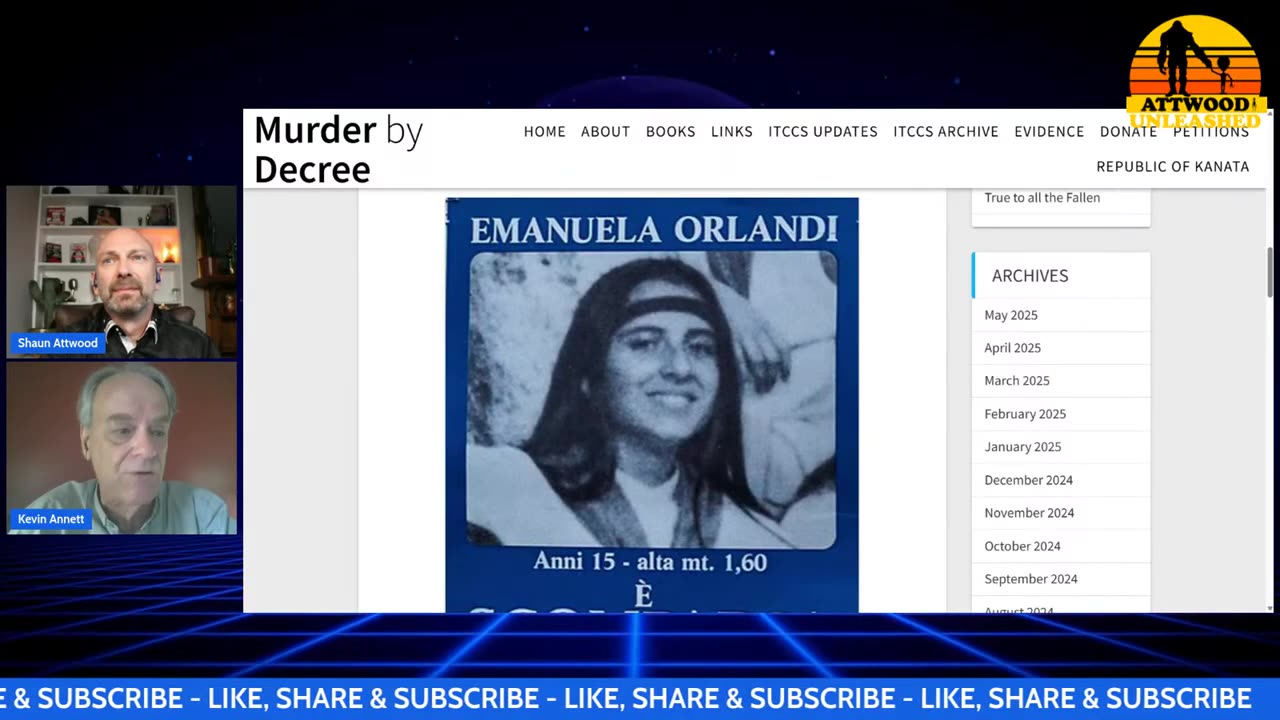The image size is (1280, 720).
Task: Click the Shaun Attwood name label
Action: tap(57, 343)
